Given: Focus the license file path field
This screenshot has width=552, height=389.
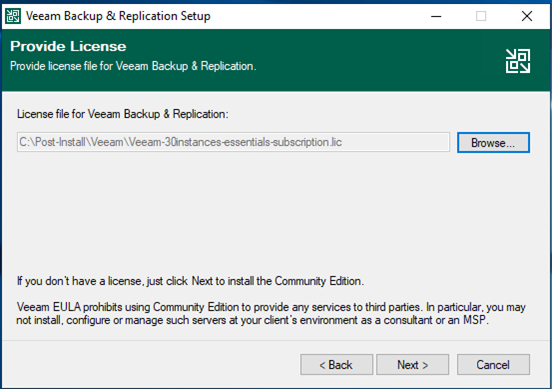Looking at the screenshot, I should (233, 142).
